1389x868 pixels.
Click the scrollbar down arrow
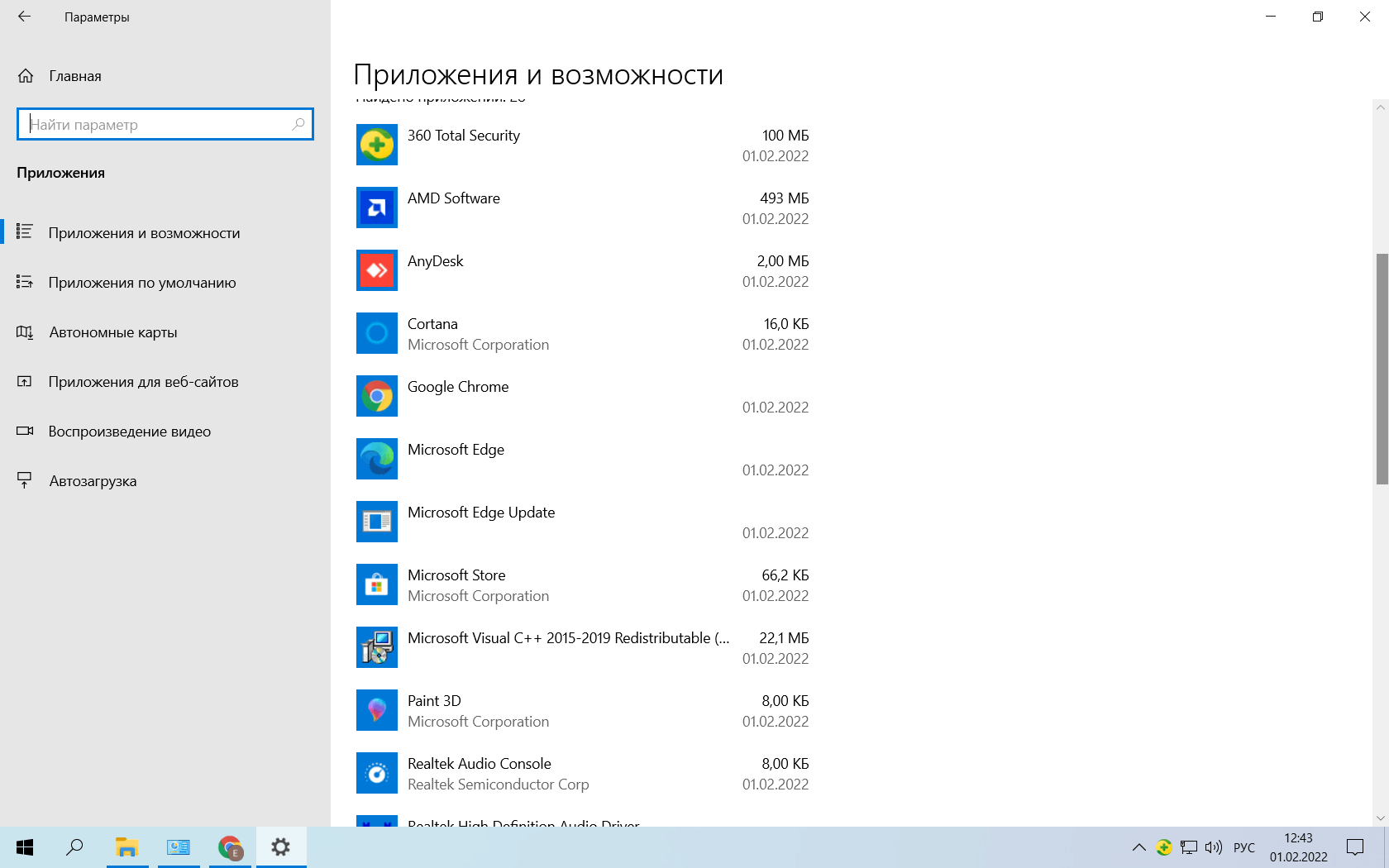pos(1381,818)
